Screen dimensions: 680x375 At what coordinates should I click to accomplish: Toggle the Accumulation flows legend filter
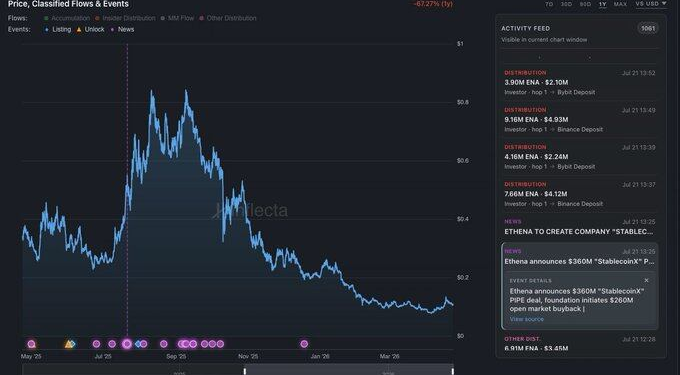[x=67, y=18]
